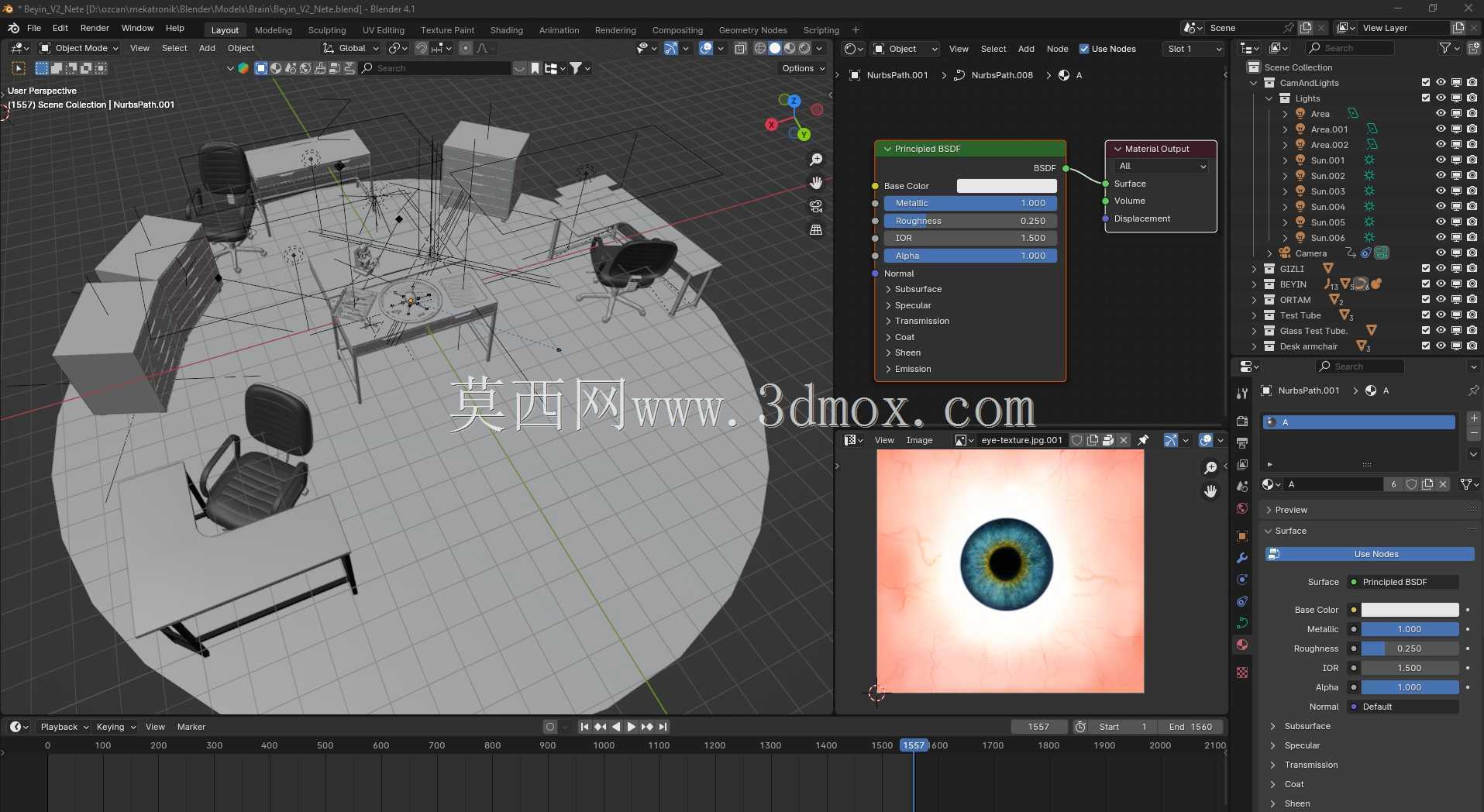Open the Output properties tab
Screen dimensions: 1484x812
(1242, 443)
